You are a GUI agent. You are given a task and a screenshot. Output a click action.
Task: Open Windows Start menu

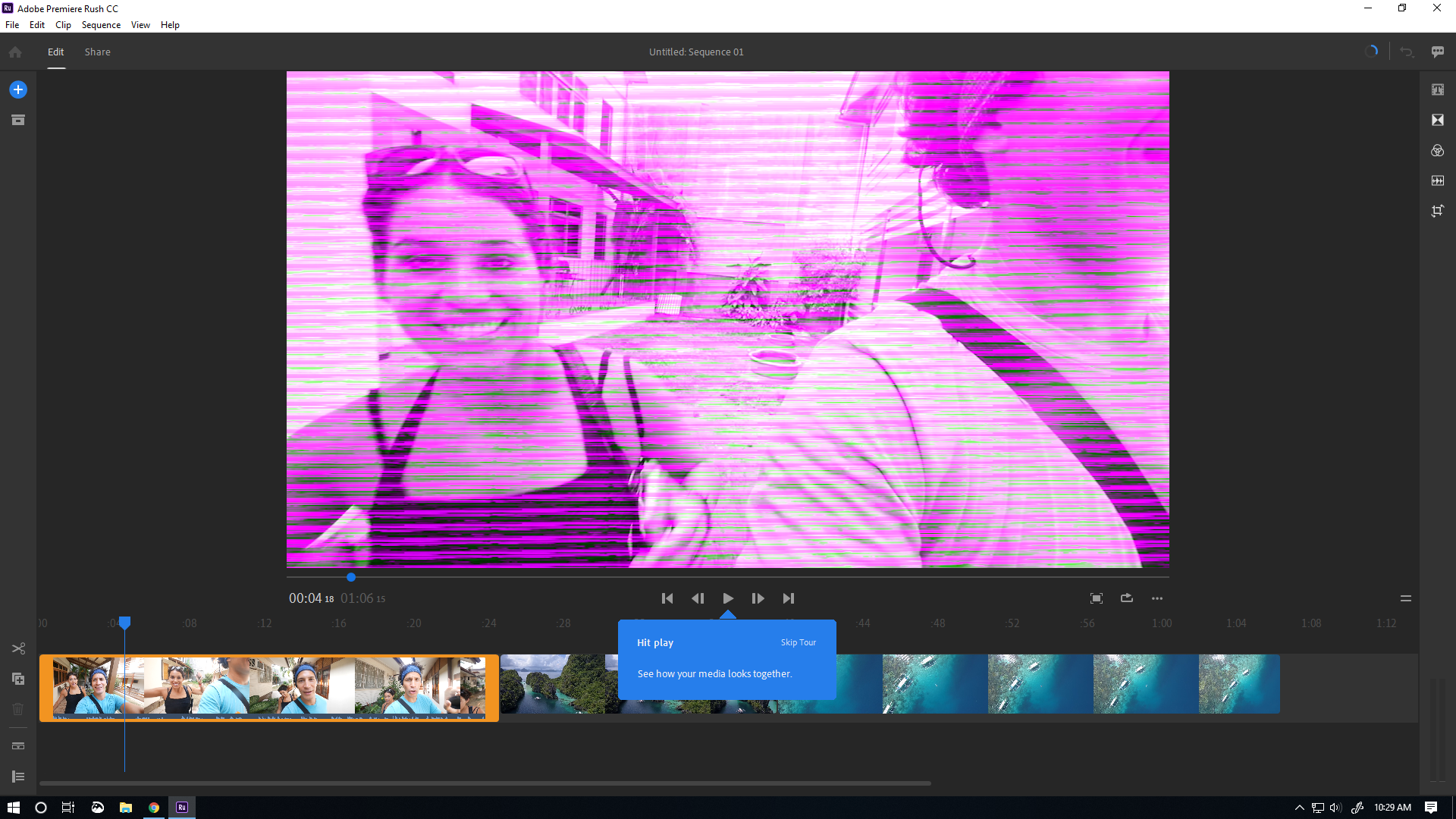point(14,808)
